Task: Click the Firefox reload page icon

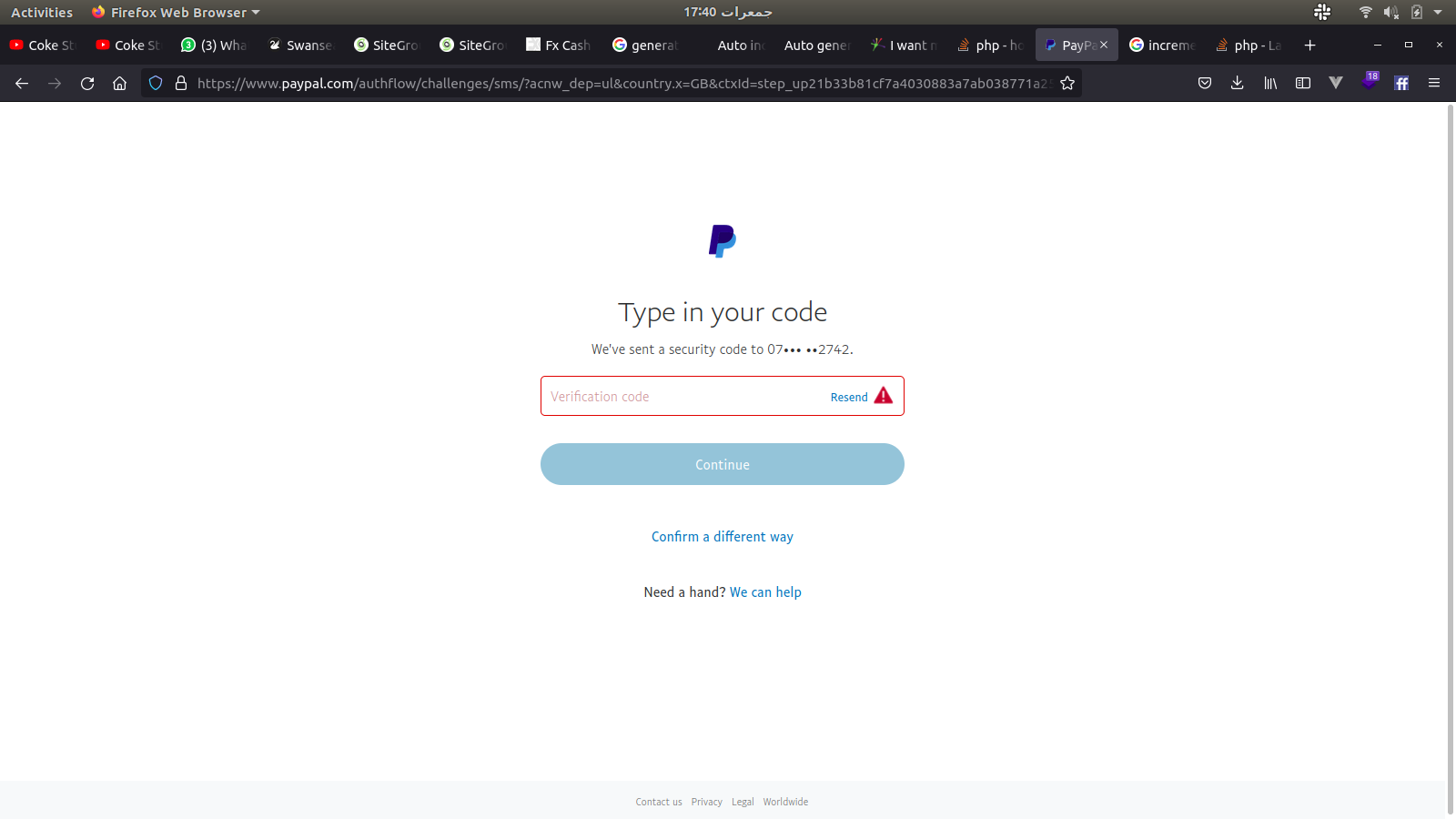Action: point(87,84)
